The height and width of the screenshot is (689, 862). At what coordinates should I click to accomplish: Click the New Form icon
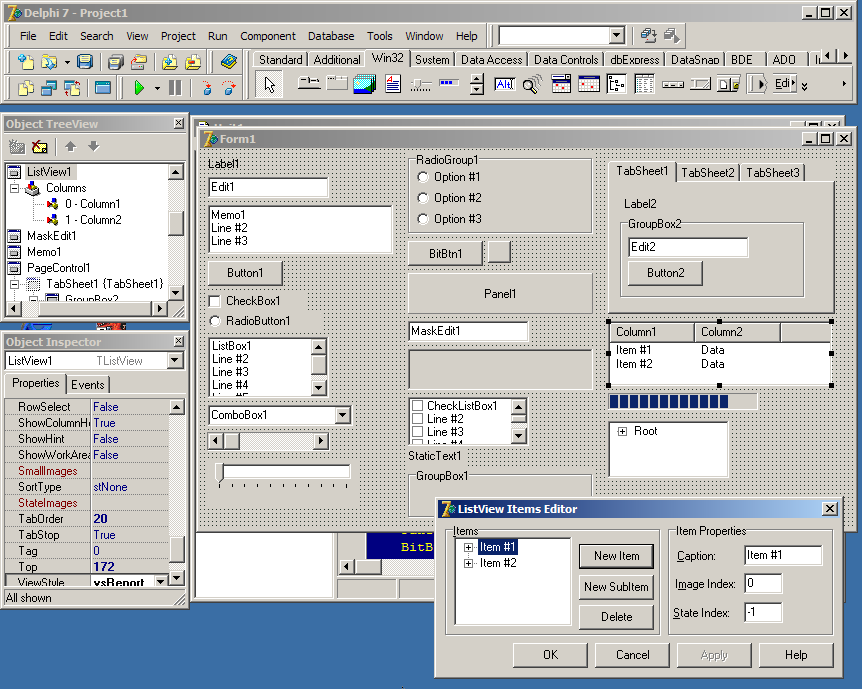click(x=103, y=87)
